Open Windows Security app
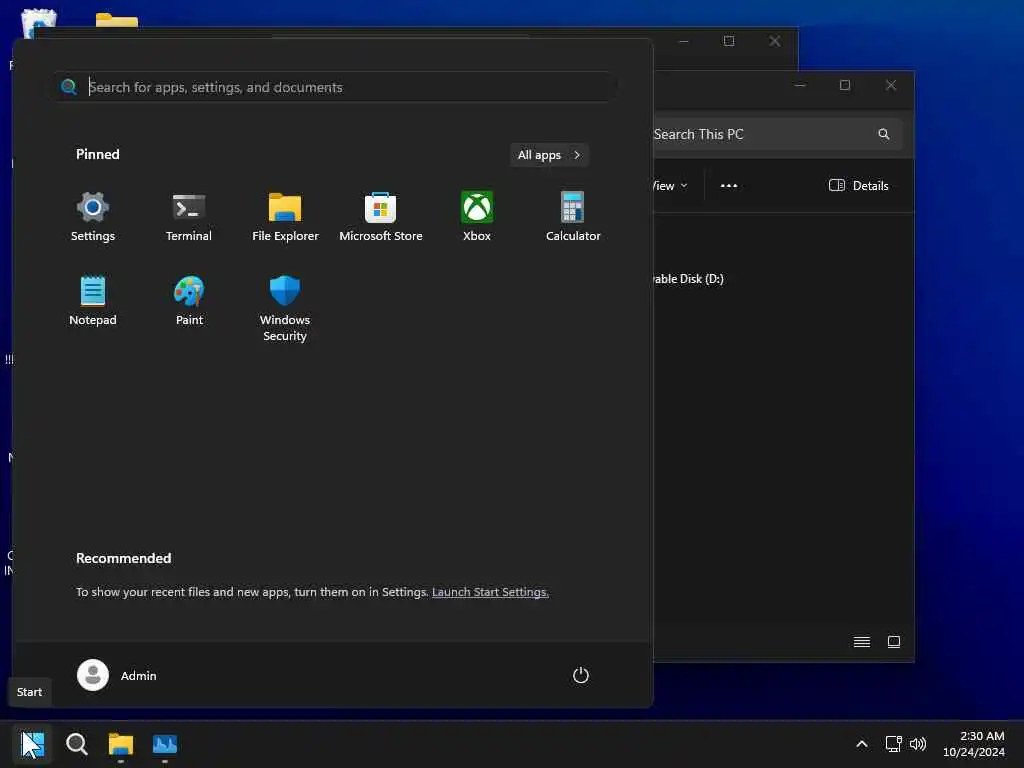Viewport: 1024px width, 768px height. tap(285, 308)
